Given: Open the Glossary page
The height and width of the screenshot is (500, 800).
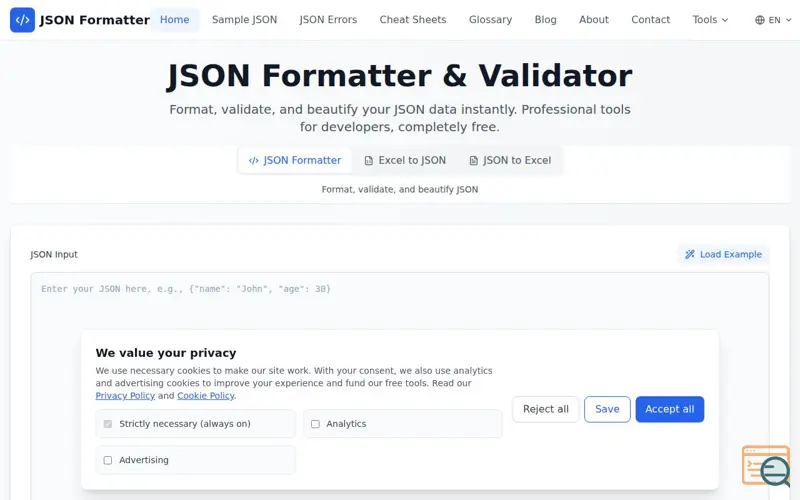Looking at the screenshot, I should coord(490,20).
